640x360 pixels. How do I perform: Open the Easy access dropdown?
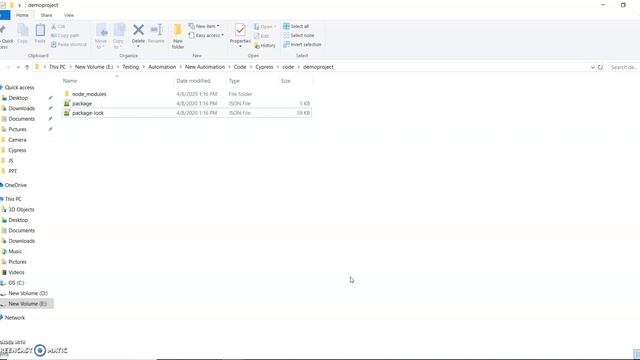coord(206,36)
